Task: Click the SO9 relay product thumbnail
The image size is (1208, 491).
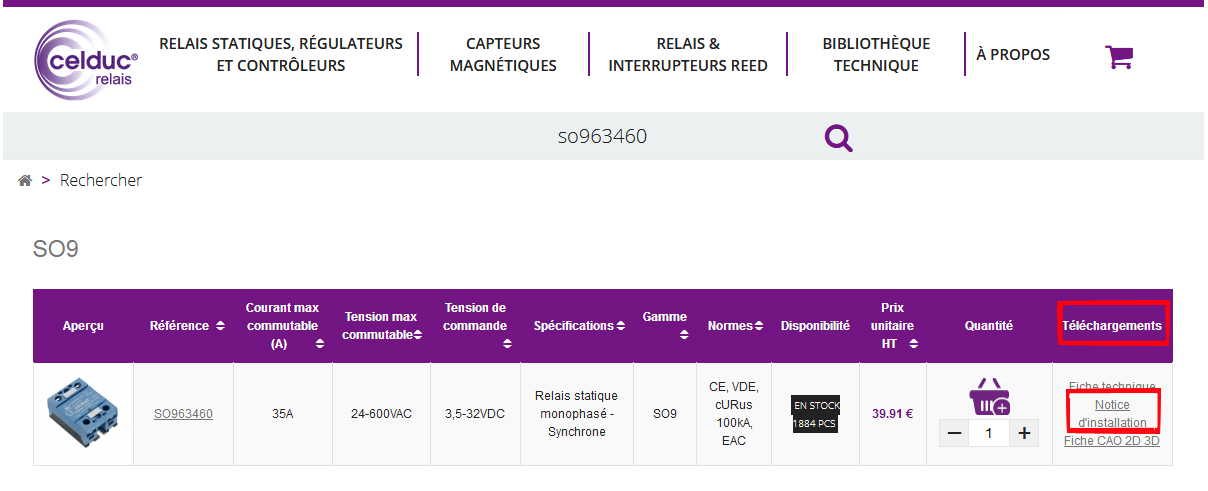Action: click(x=83, y=413)
